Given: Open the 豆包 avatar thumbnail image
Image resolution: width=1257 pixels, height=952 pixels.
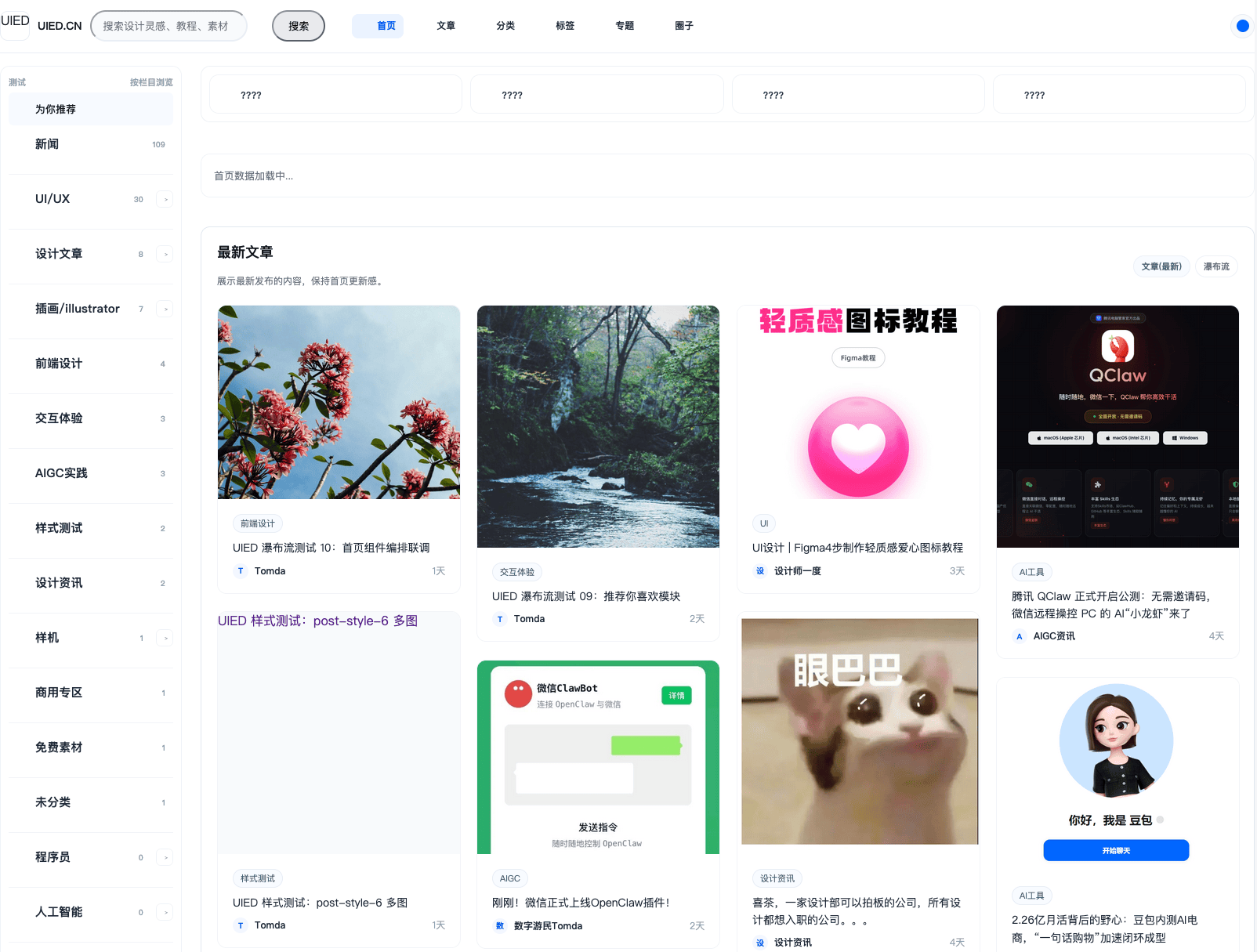Looking at the screenshot, I should pos(1118,774).
